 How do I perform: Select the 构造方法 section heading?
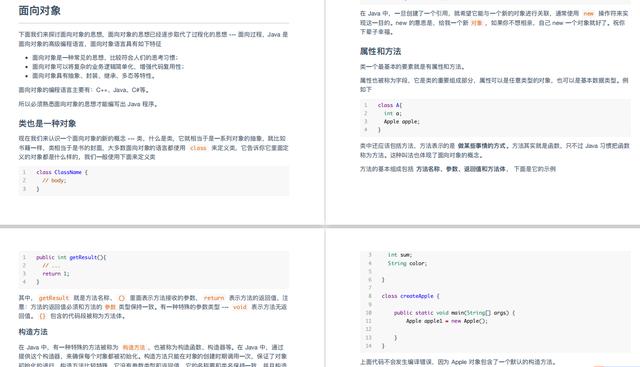pyautogui.click(x=33, y=332)
